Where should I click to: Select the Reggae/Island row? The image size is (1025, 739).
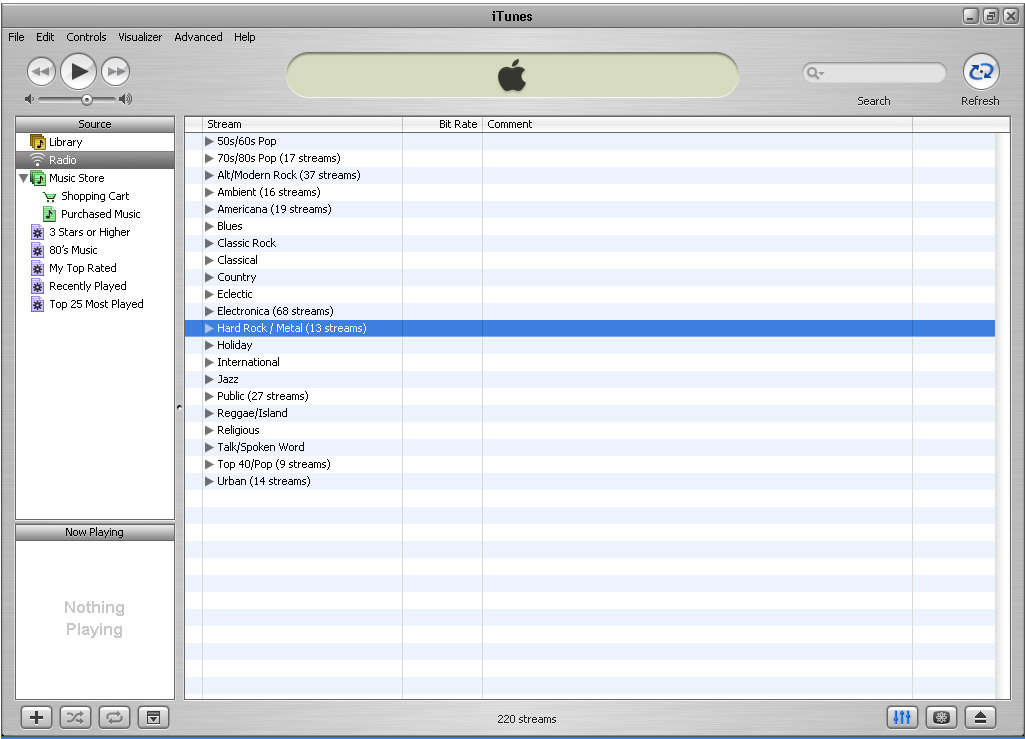coord(590,413)
